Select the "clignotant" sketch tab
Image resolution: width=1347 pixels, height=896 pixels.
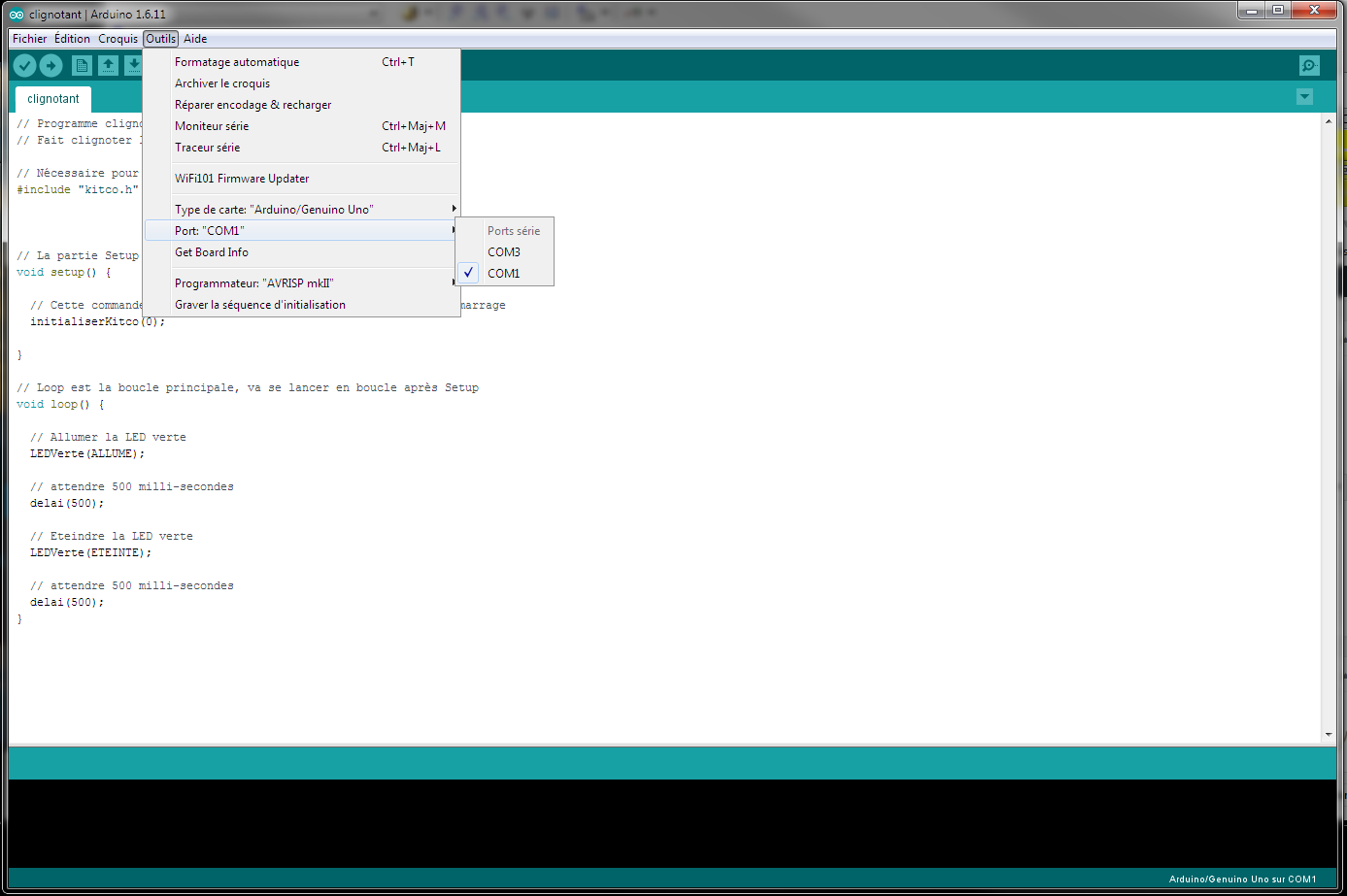53,99
